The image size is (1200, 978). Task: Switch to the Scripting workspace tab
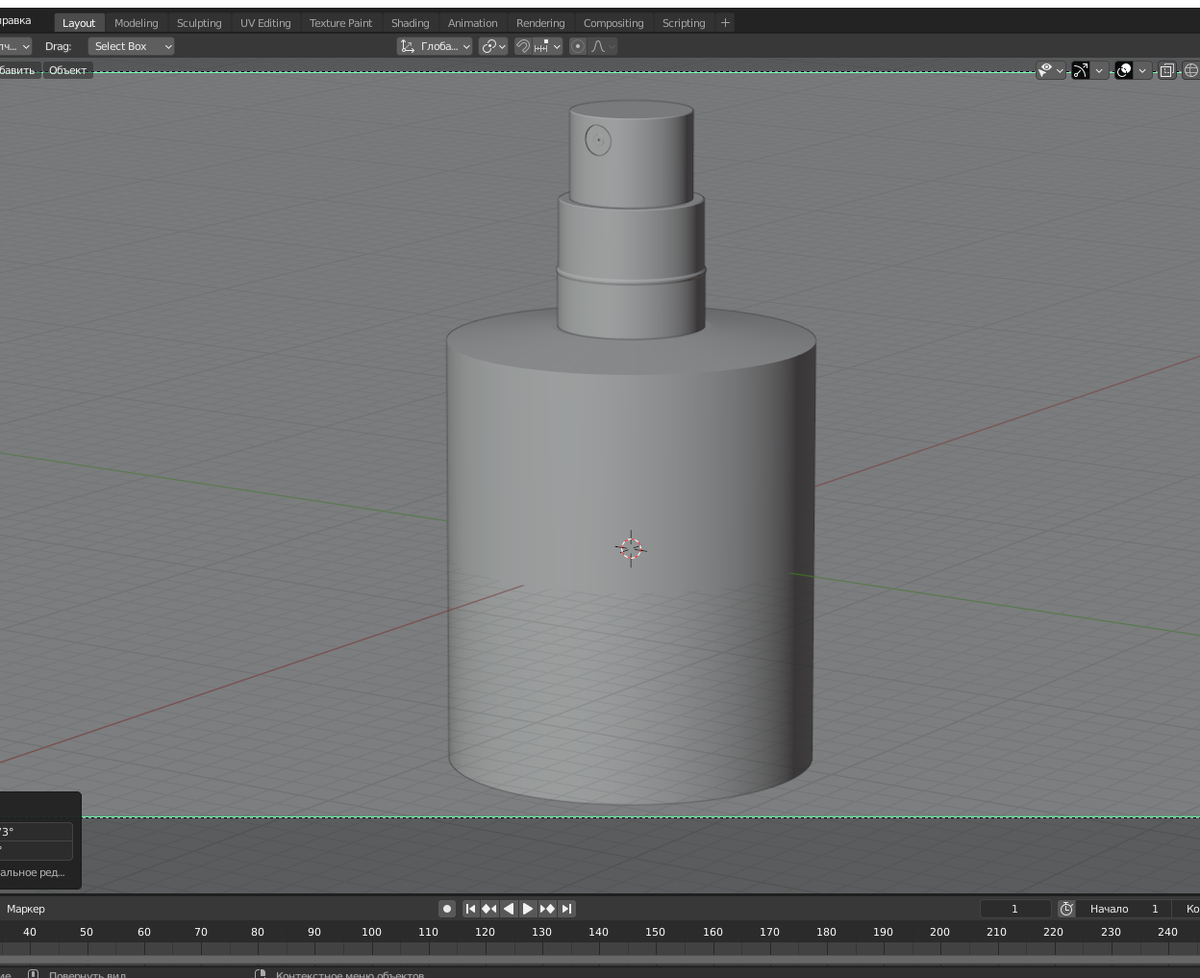(683, 23)
